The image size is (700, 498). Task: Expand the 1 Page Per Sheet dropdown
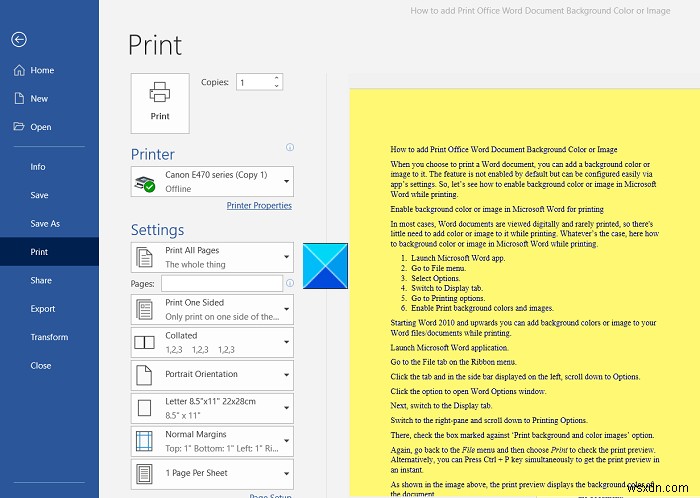tap(286, 473)
